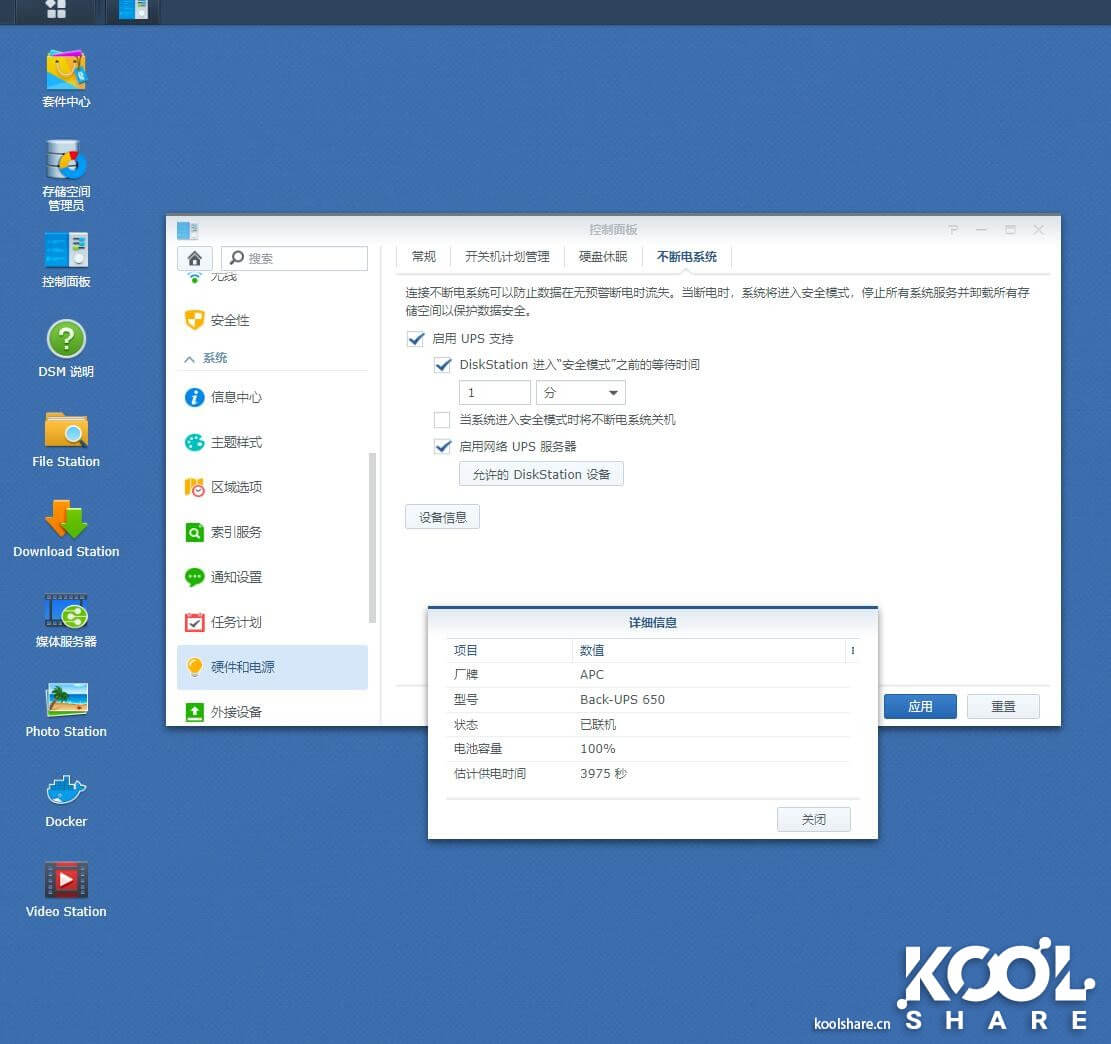This screenshot has height=1044, width=1111.
Task: Open Photo Station from the desktop
Action: 66,701
